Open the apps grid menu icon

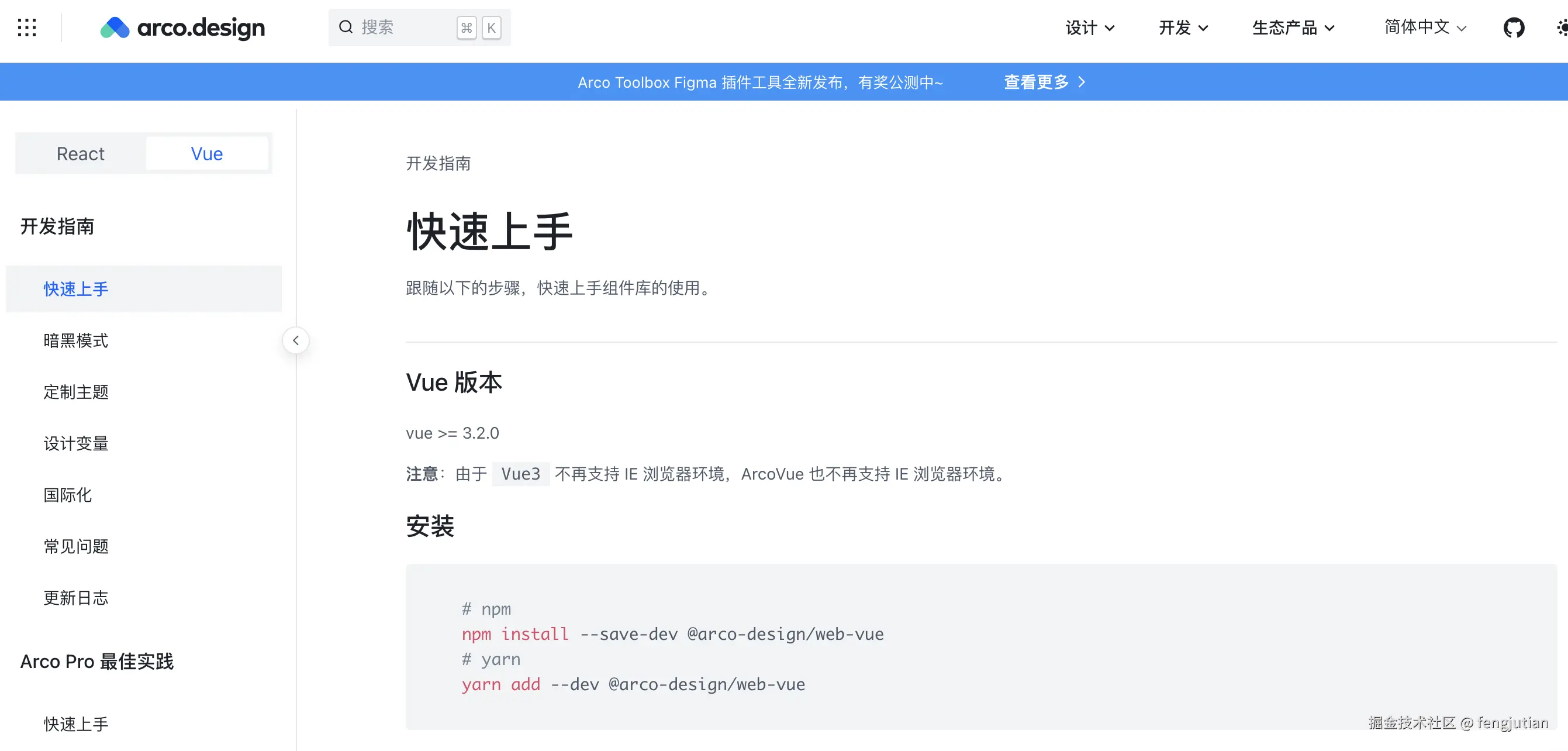point(27,27)
